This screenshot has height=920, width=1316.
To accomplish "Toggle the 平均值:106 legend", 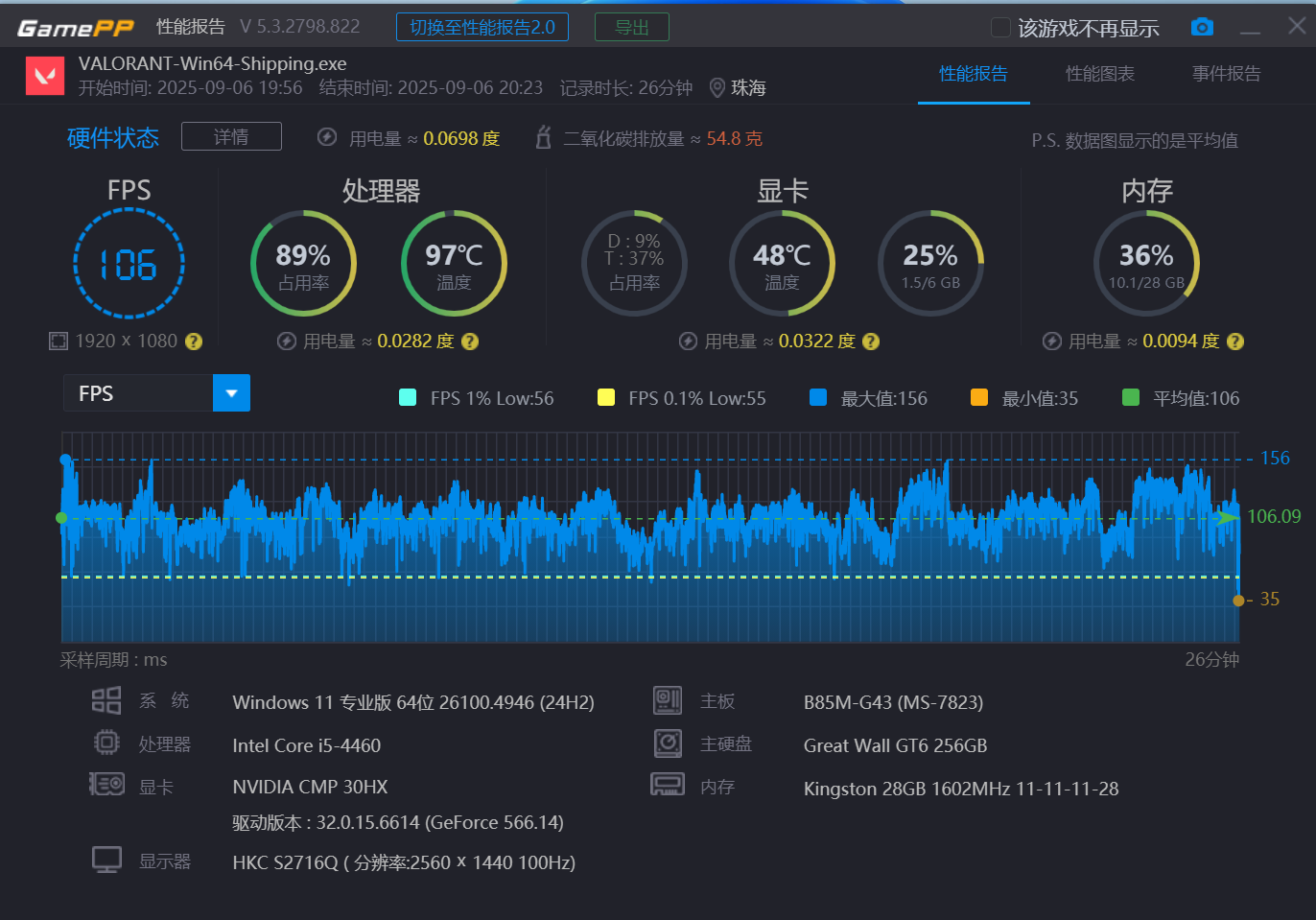I will pos(1181,398).
